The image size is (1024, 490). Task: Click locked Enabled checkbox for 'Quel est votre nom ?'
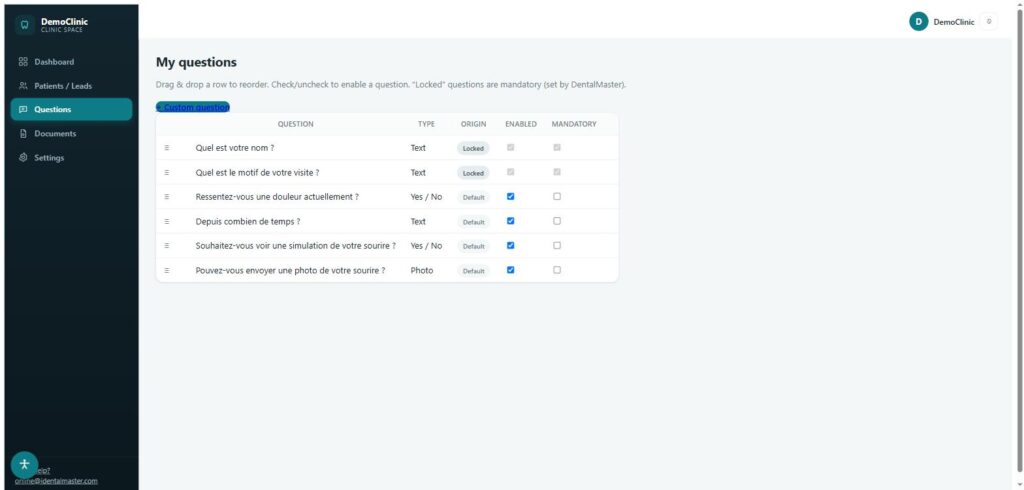(511, 147)
